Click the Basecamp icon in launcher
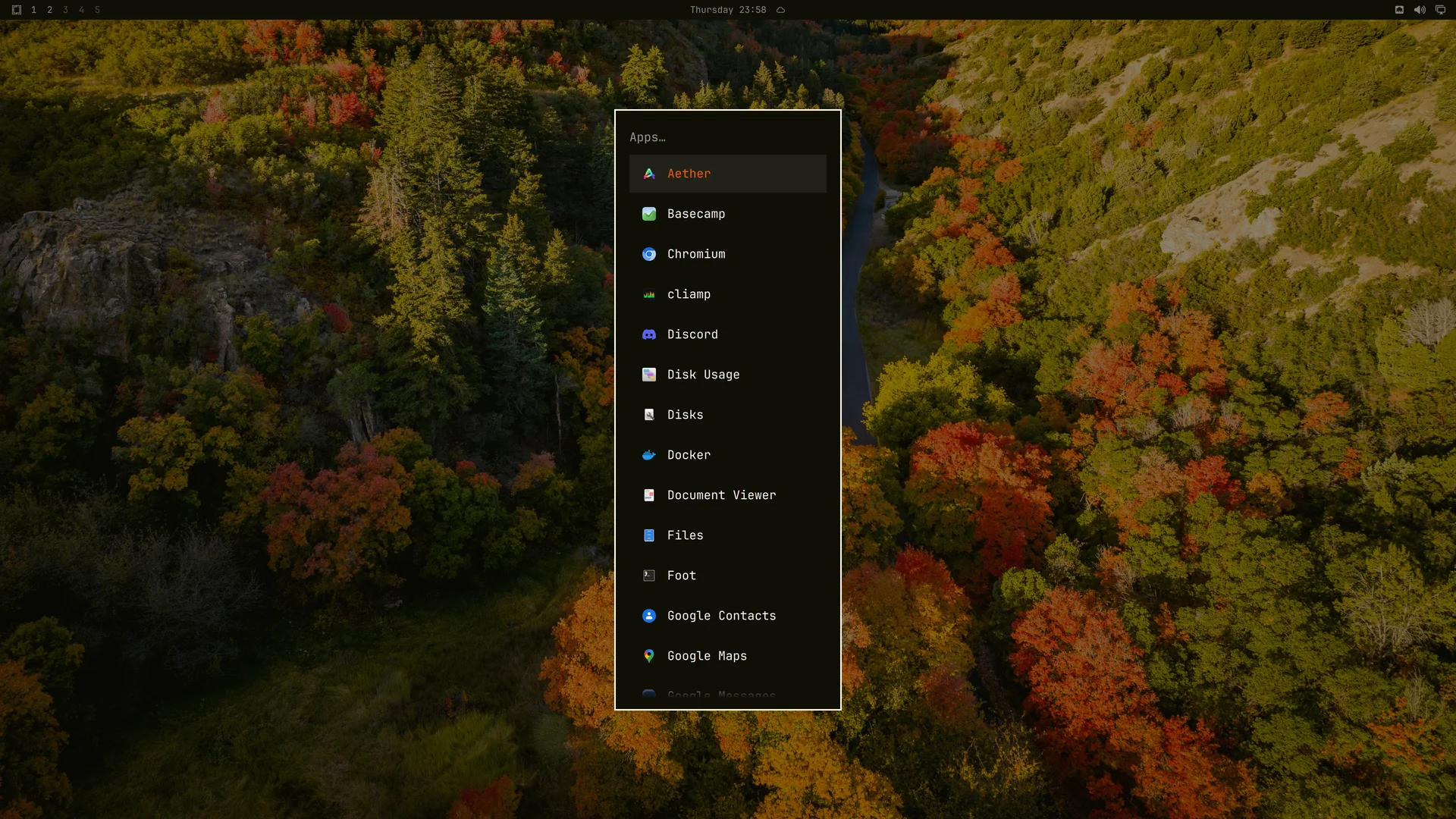Viewport: 1456px width, 819px height. click(649, 214)
